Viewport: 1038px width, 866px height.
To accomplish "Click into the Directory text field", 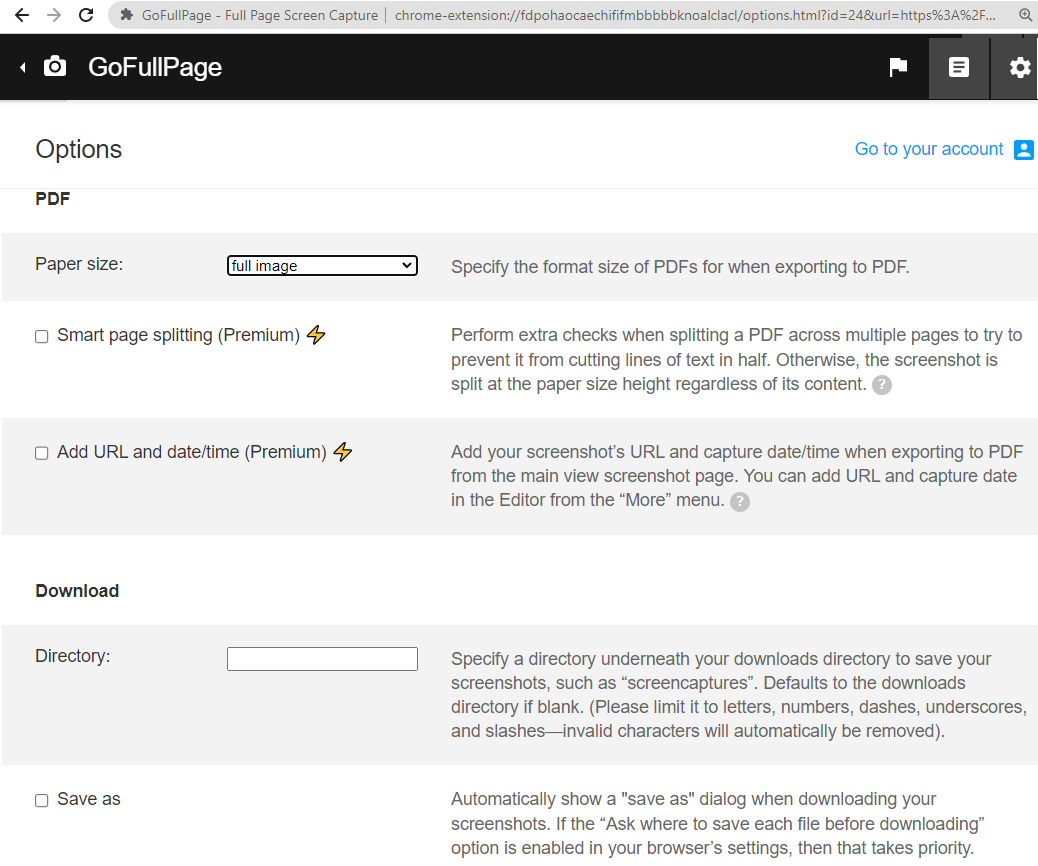I will [x=322, y=659].
